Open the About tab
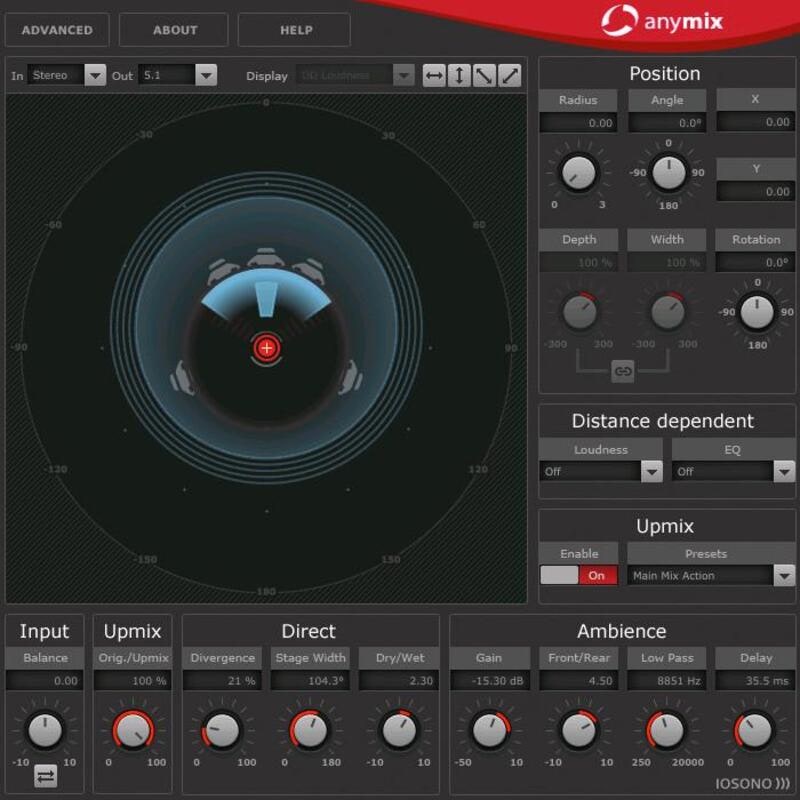The image size is (800, 800). 175,30
